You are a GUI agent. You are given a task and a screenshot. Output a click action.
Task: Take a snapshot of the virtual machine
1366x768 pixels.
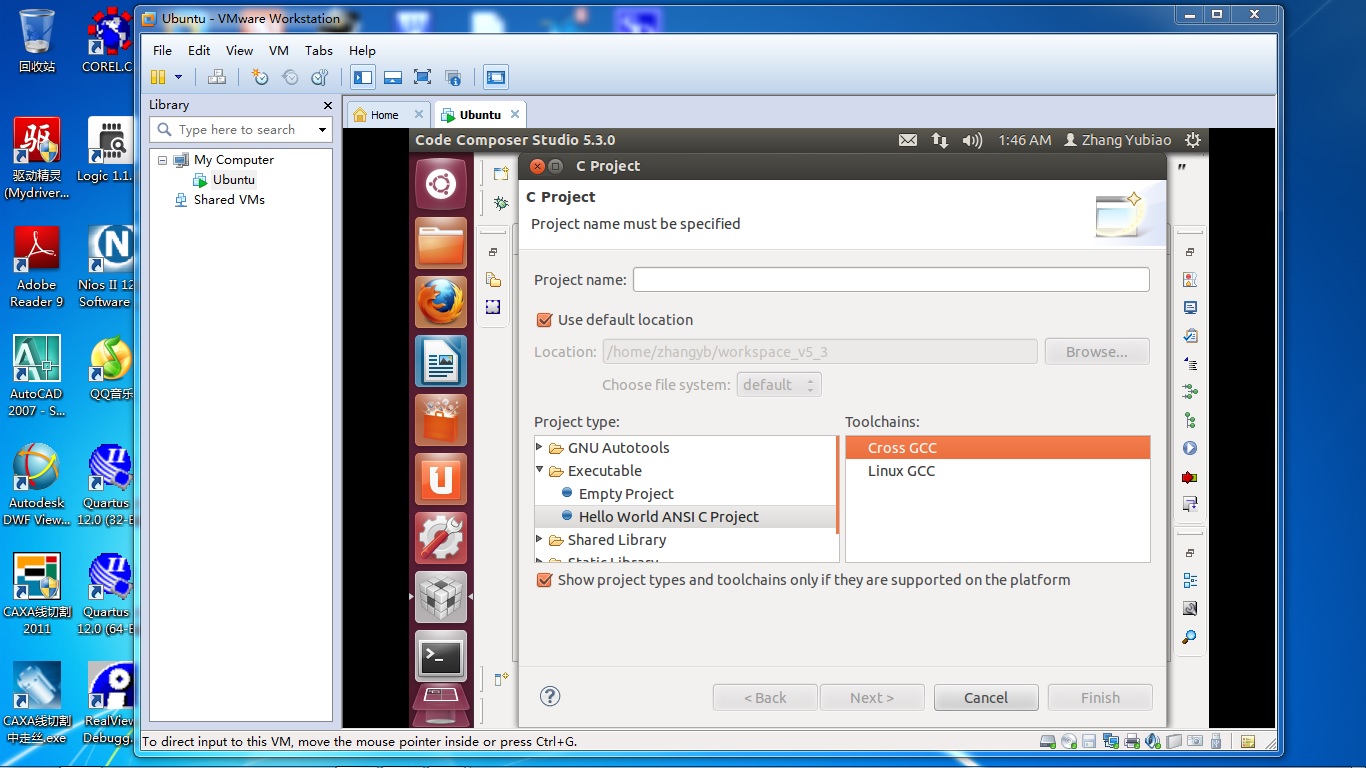[x=260, y=77]
